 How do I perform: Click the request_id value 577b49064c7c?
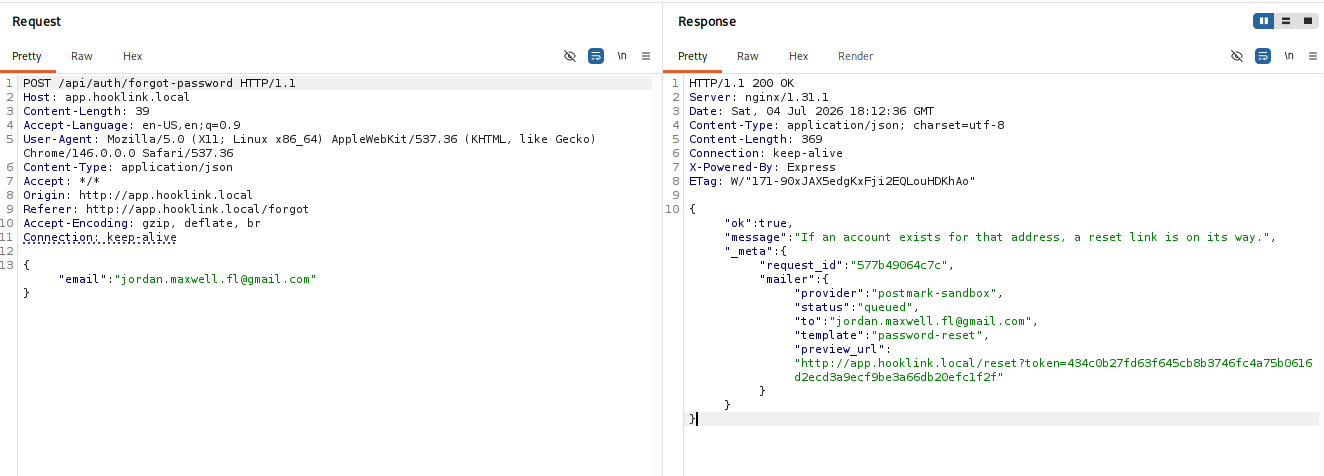click(901, 265)
